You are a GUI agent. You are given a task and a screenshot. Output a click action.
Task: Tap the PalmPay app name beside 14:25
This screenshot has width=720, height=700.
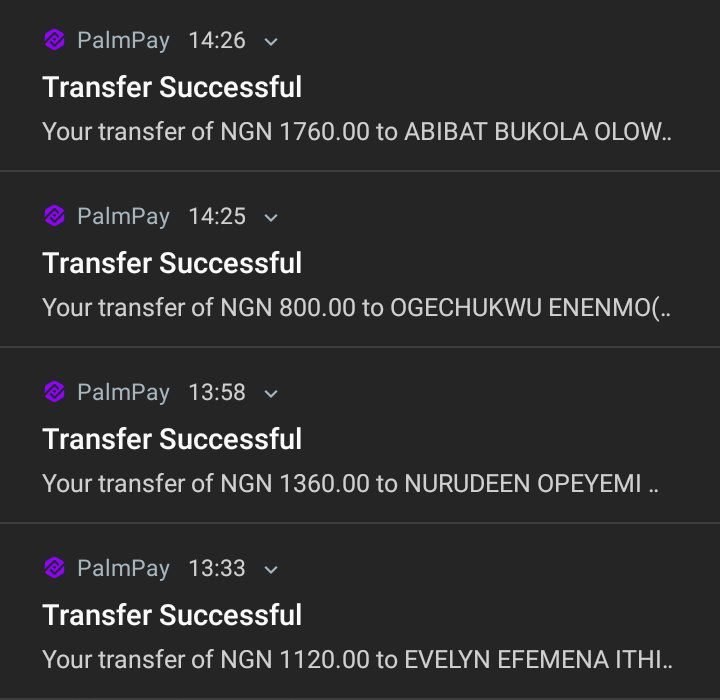pyautogui.click(x=124, y=217)
